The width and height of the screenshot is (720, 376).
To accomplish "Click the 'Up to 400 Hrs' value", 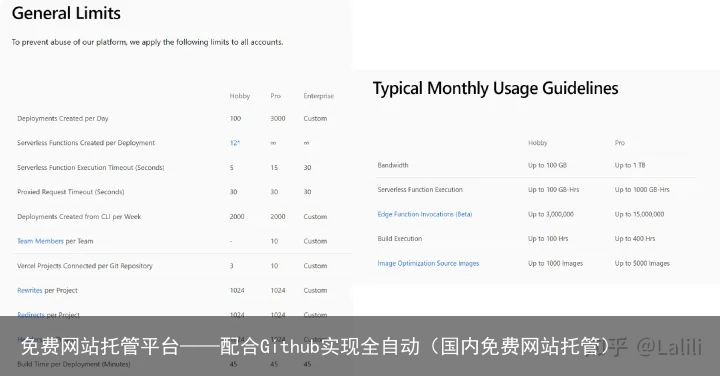I will pos(635,238).
